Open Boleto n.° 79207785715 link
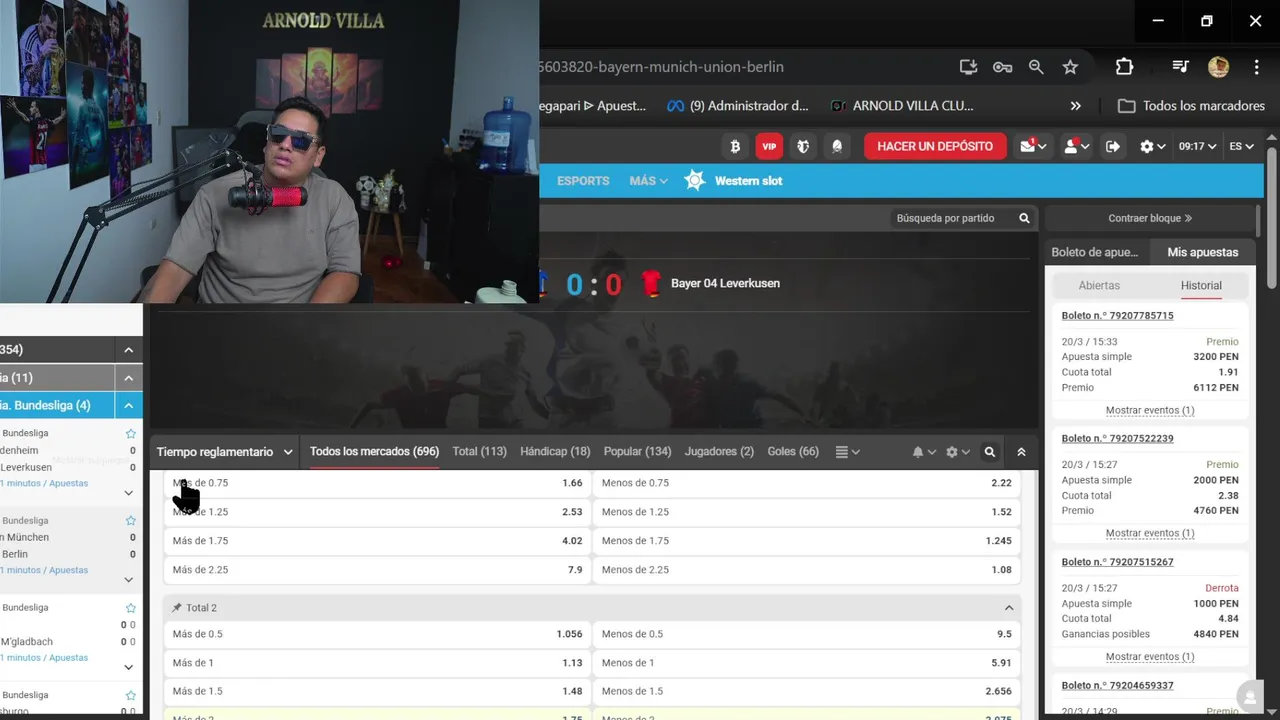1280x720 pixels. point(1117,316)
